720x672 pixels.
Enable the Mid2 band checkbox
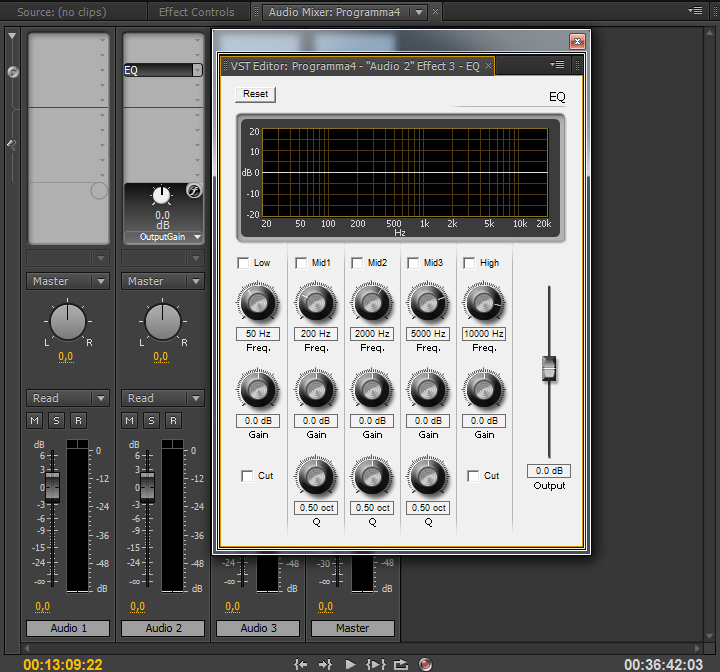357,263
